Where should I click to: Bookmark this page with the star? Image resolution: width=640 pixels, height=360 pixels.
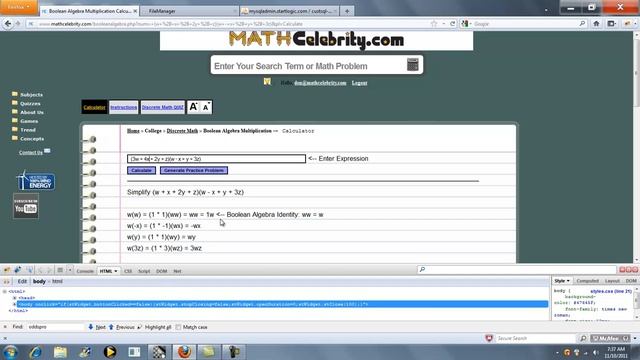(x=434, y=24)
